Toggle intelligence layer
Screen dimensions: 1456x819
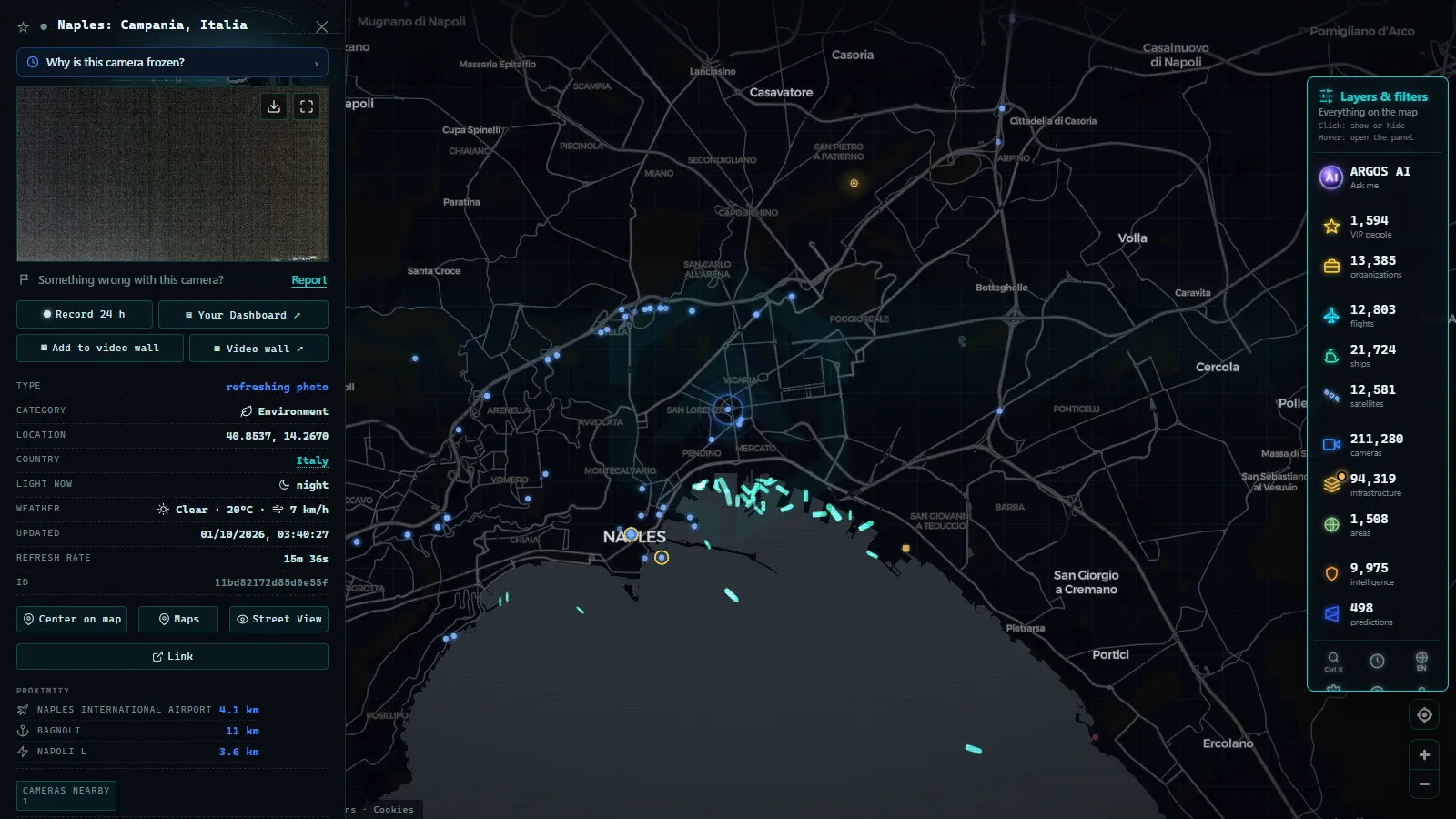tap(1377, 573)
